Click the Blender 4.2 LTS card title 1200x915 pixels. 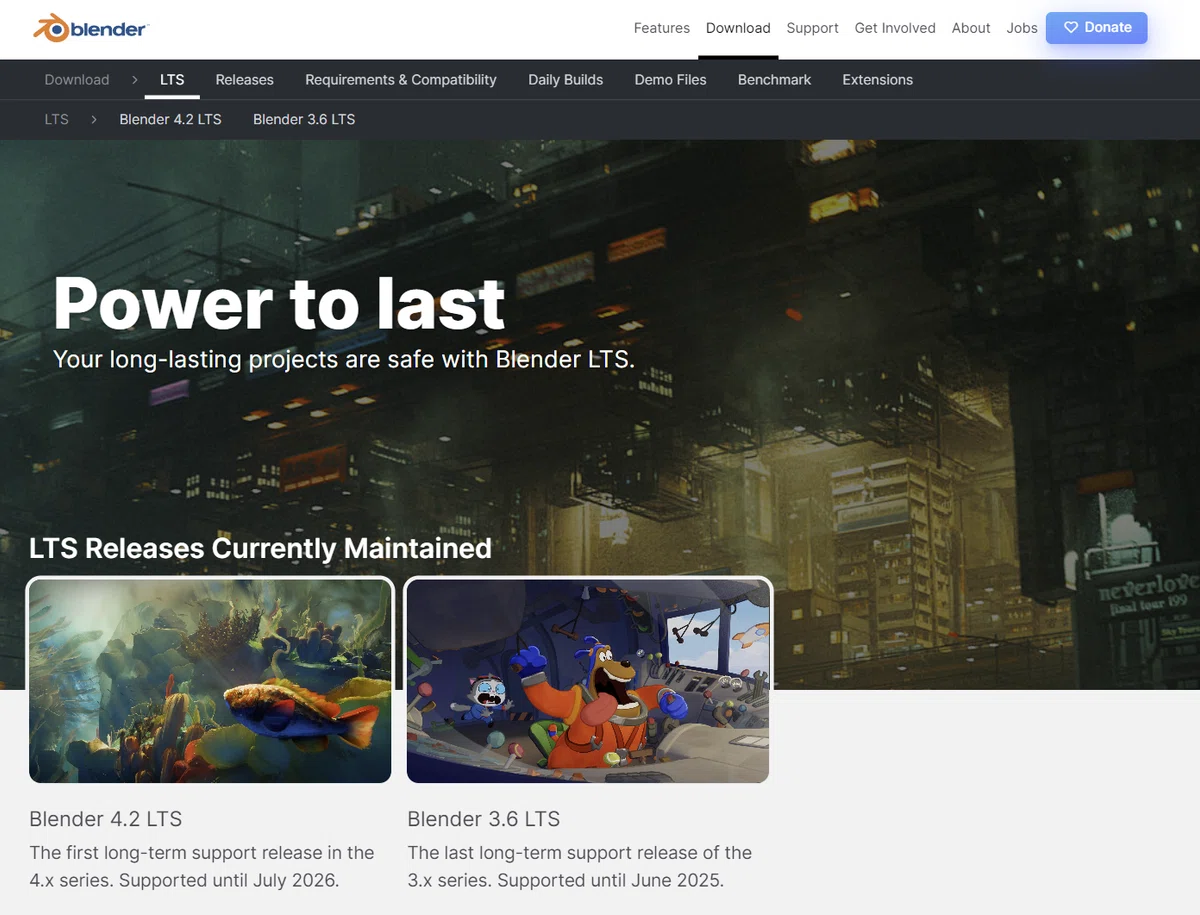(x=105, y=819)
